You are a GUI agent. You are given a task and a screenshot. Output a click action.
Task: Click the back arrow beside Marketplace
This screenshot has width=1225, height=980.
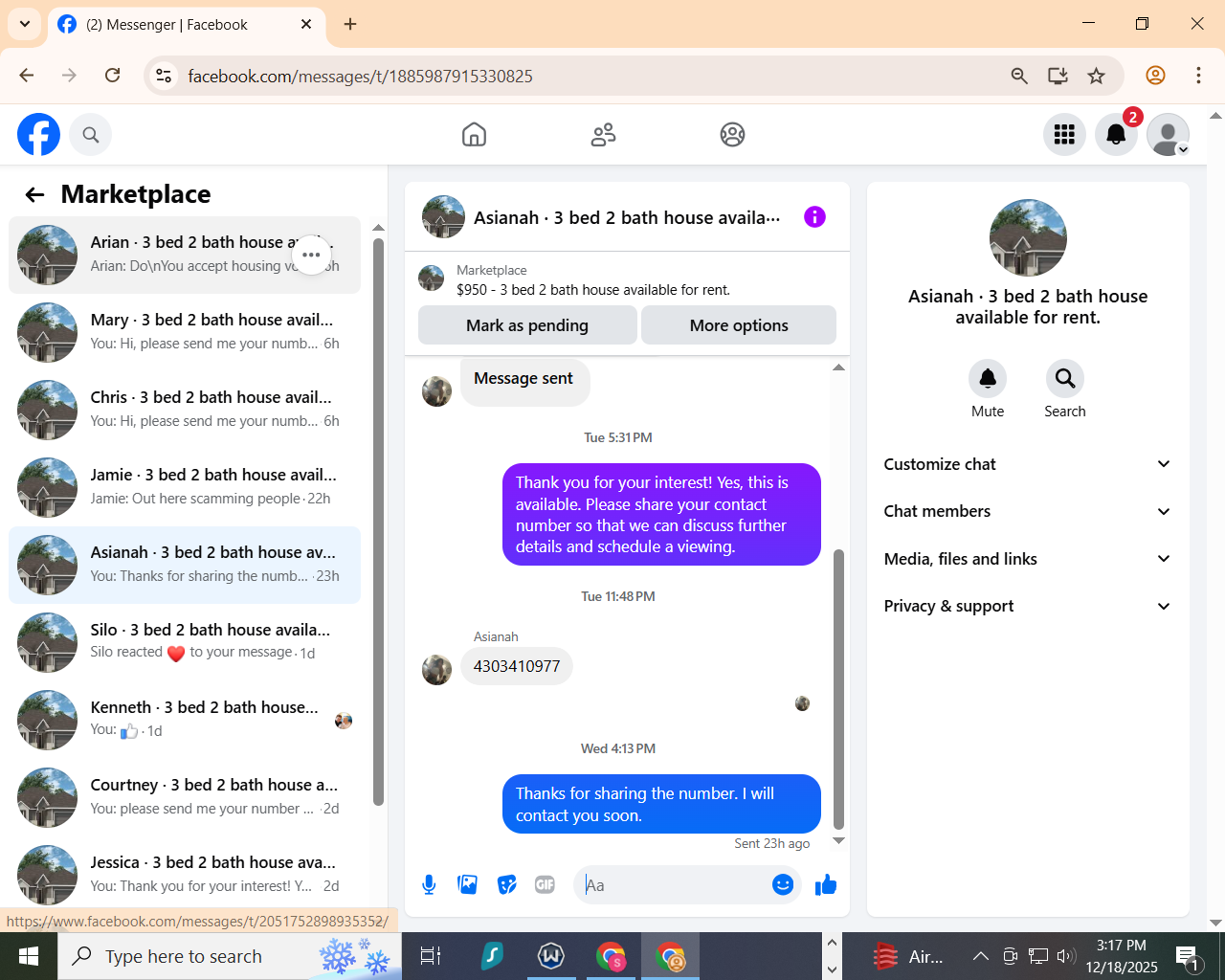(35, 195)
